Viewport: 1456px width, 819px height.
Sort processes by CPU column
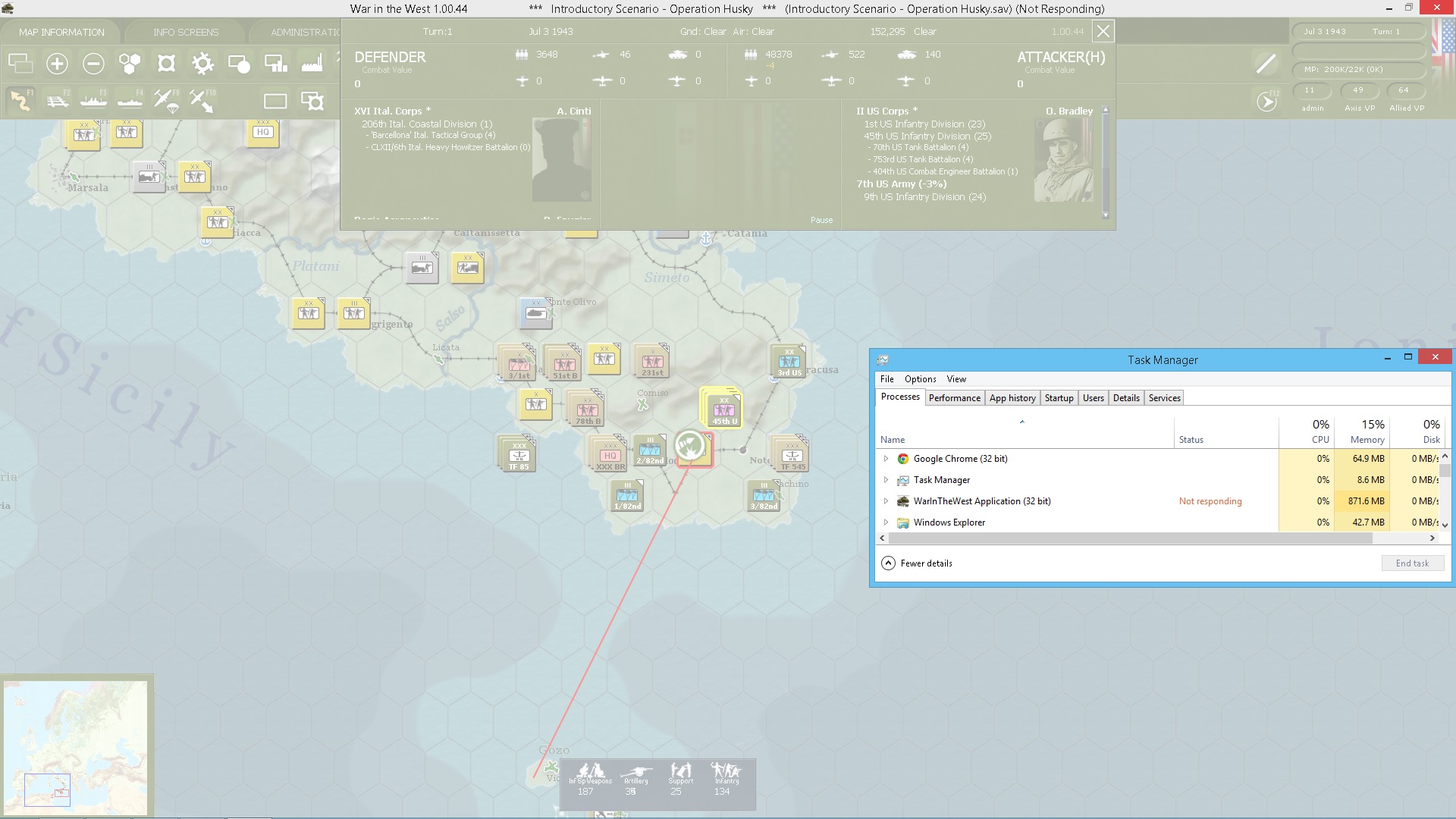click(1306, 431)
